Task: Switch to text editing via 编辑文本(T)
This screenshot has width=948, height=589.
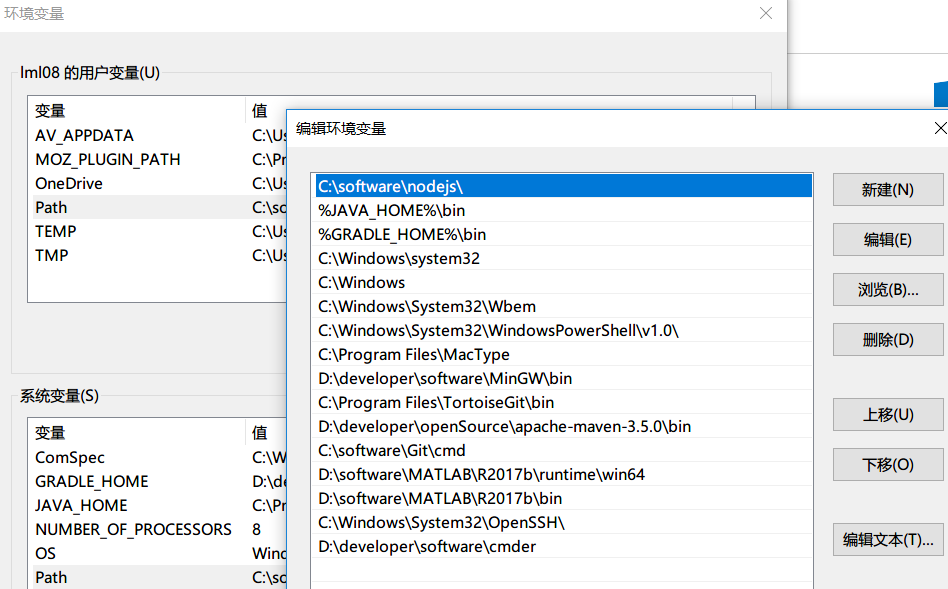Action: (x=886, y=539)
